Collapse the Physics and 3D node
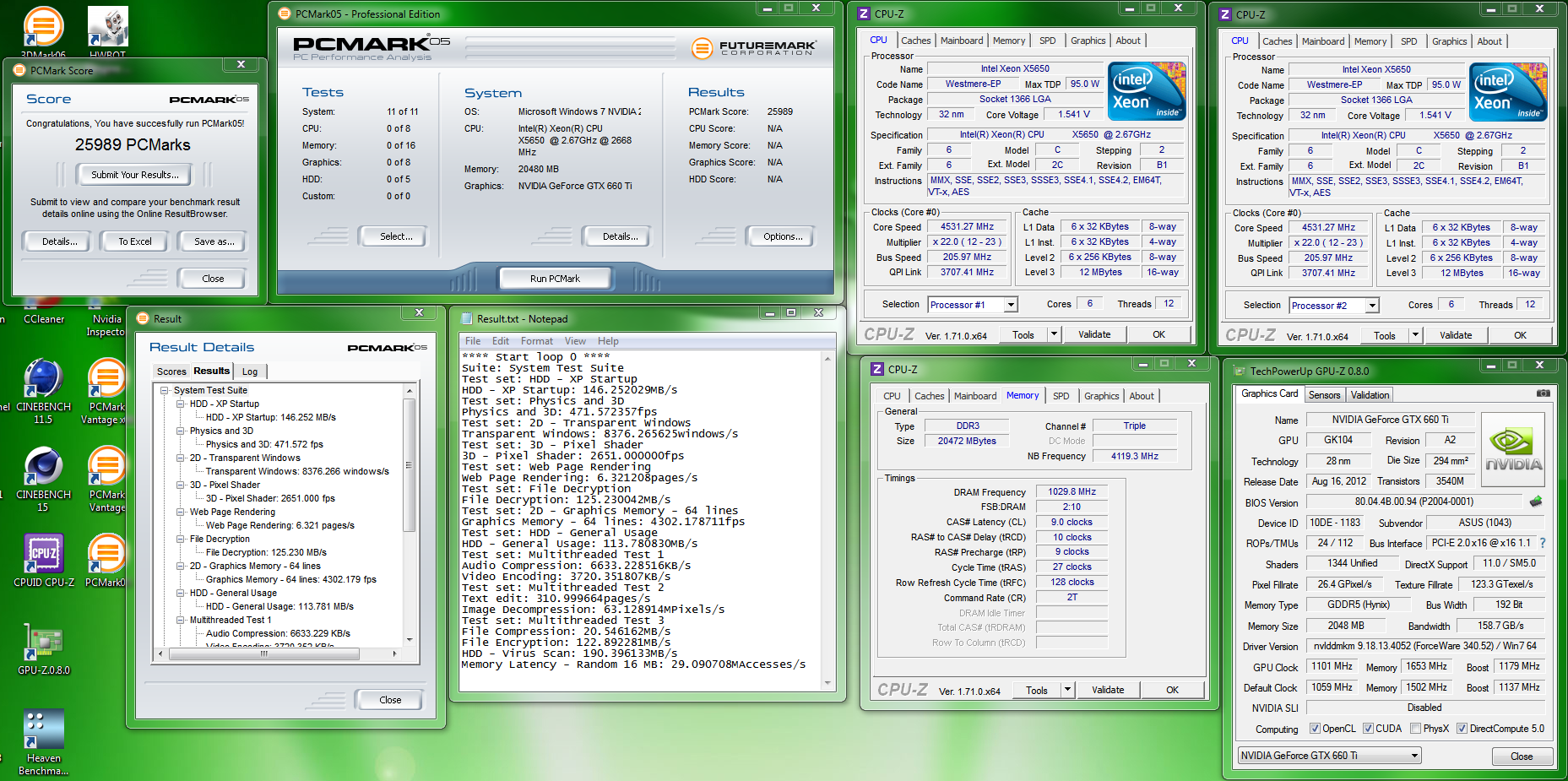This screenshot has height=781, width=1568. [181, 431]
